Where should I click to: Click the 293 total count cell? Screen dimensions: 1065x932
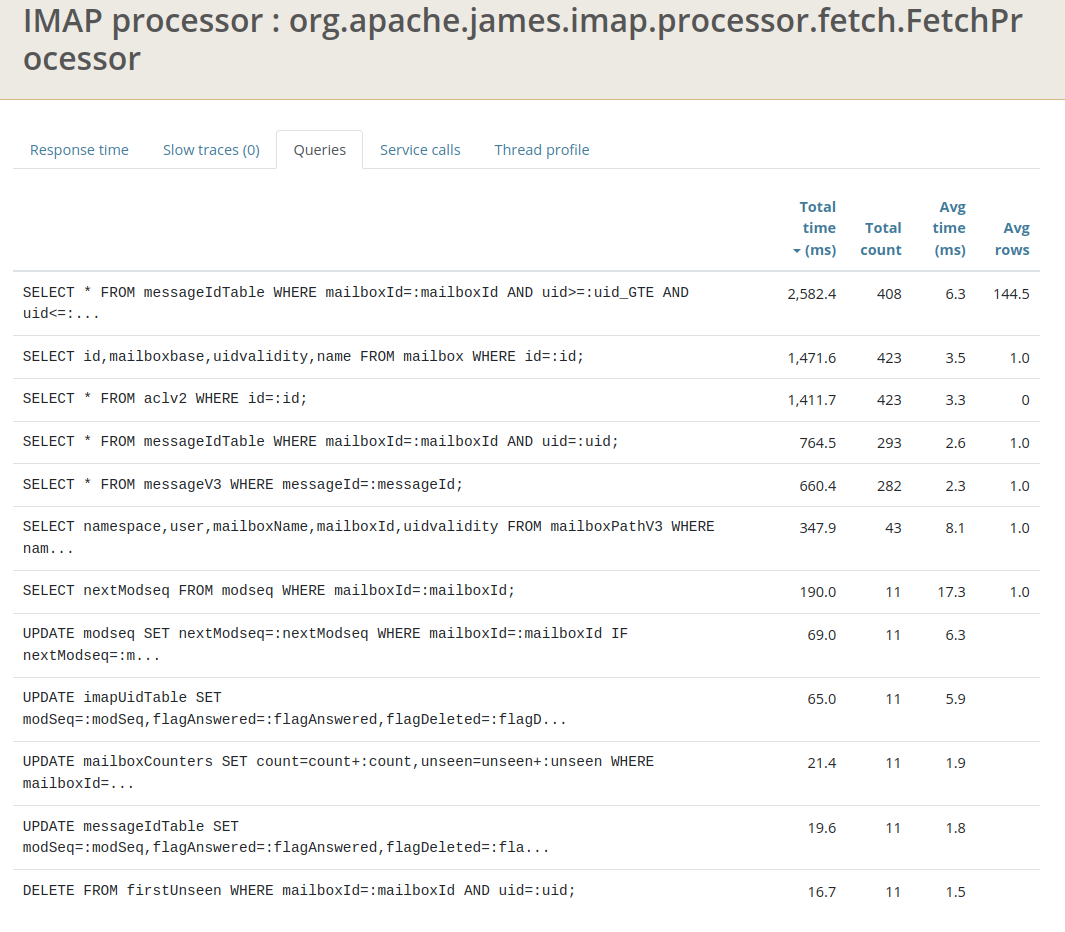click(x=889, y=443)
